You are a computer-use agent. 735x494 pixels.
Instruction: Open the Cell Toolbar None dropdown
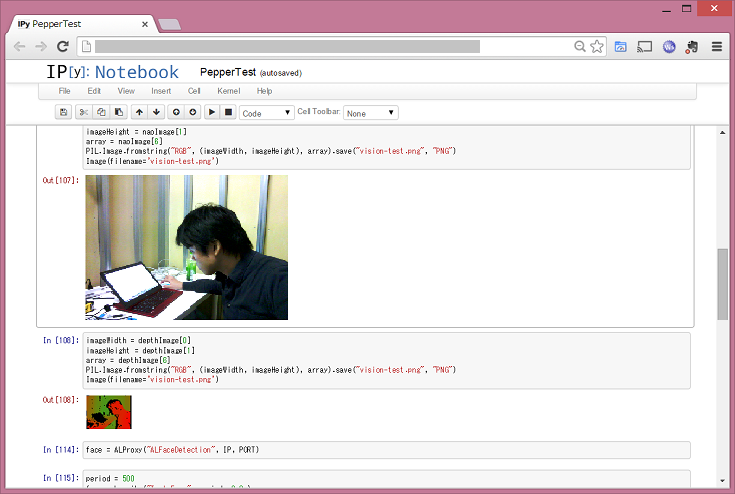(371, 113)
